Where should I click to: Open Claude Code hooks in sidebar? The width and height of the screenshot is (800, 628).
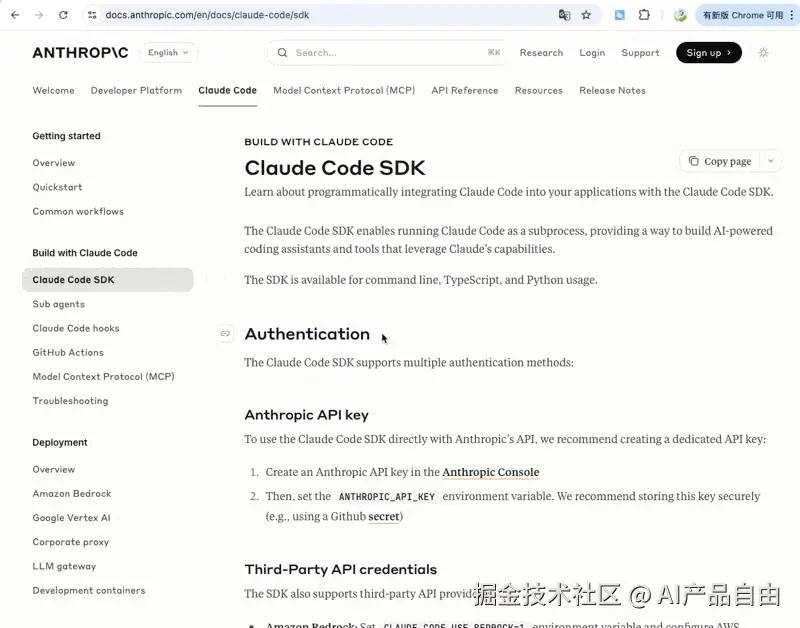(x=76, y=328)
